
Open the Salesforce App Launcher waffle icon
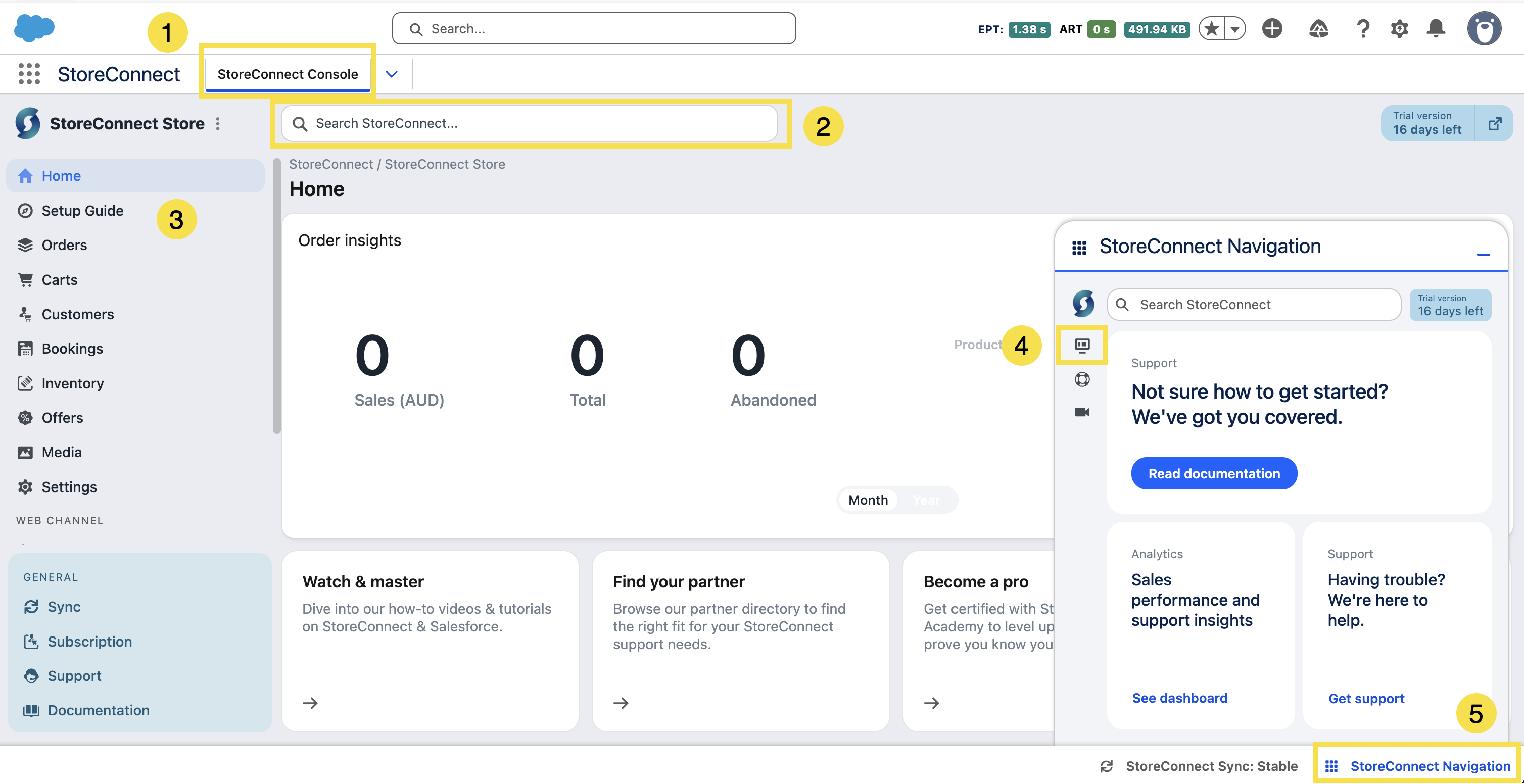[28, 74]
